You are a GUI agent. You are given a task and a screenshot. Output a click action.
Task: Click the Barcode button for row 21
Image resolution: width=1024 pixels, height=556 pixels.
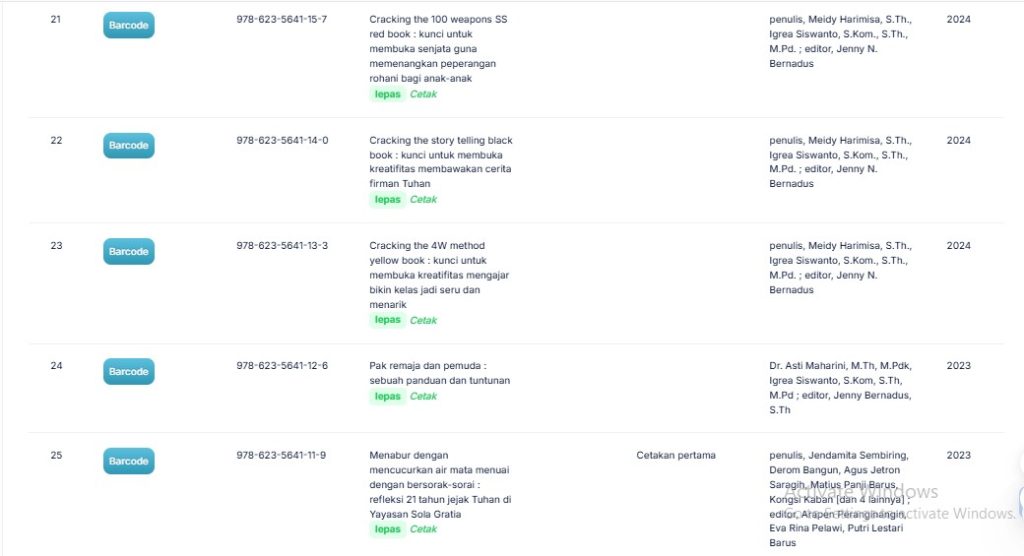(x=128, y=25)
